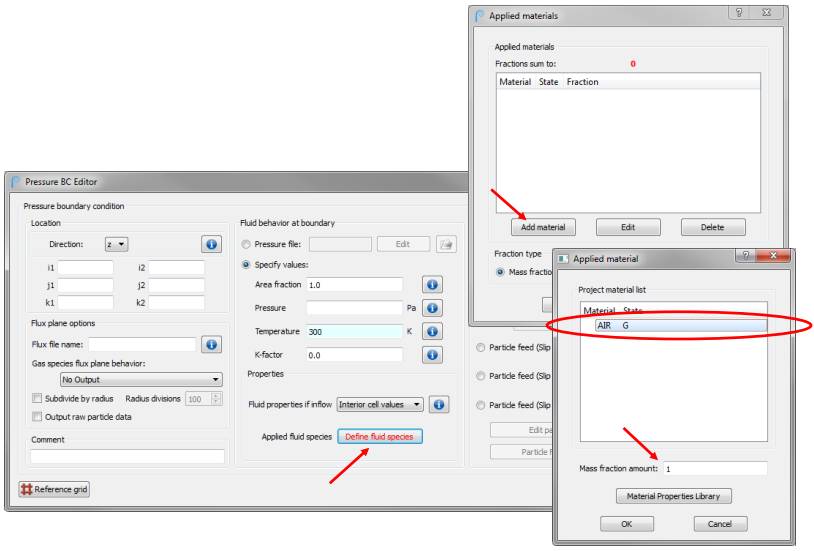Open info icon beside Direction dropdown

click(x=211, y=244)
